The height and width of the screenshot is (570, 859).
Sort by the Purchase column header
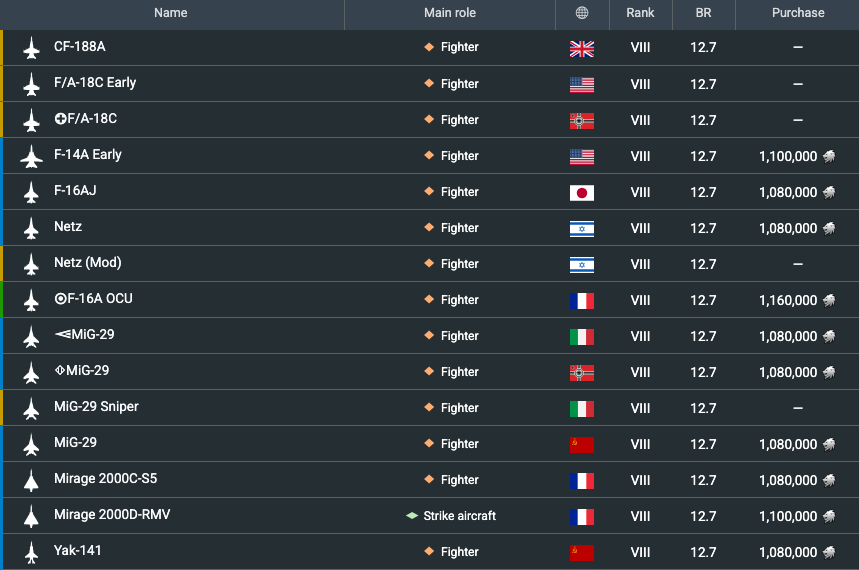[x=798, y=13]
